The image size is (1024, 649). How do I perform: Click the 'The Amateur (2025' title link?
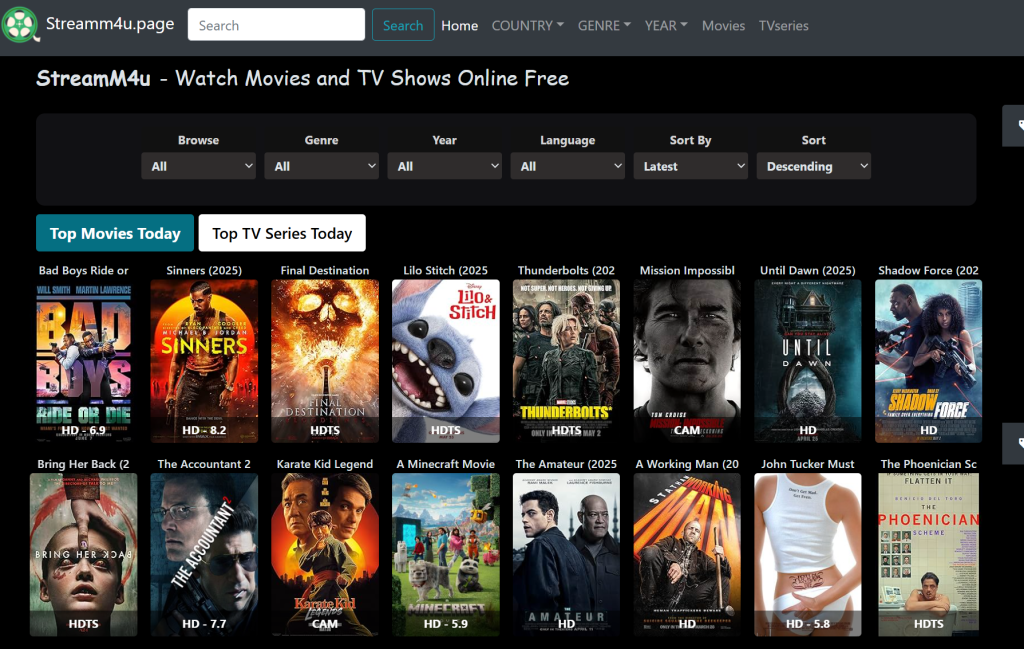(x=566, y=464)
